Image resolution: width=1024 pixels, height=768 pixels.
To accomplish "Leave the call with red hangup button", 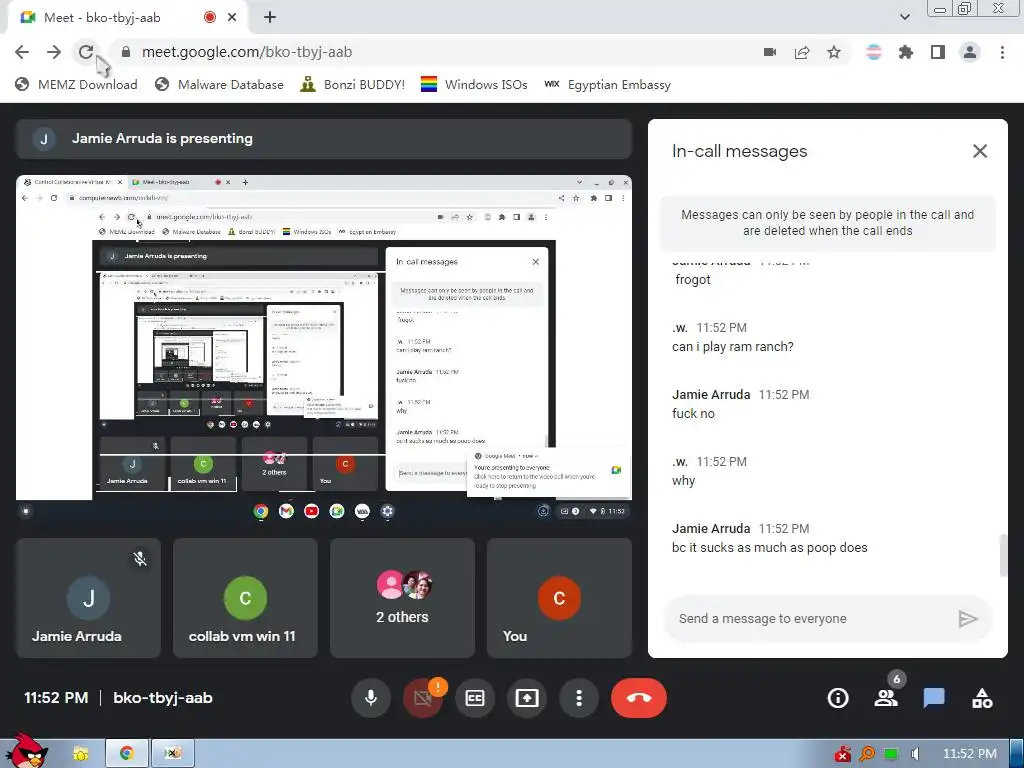I will pos(639,698).
